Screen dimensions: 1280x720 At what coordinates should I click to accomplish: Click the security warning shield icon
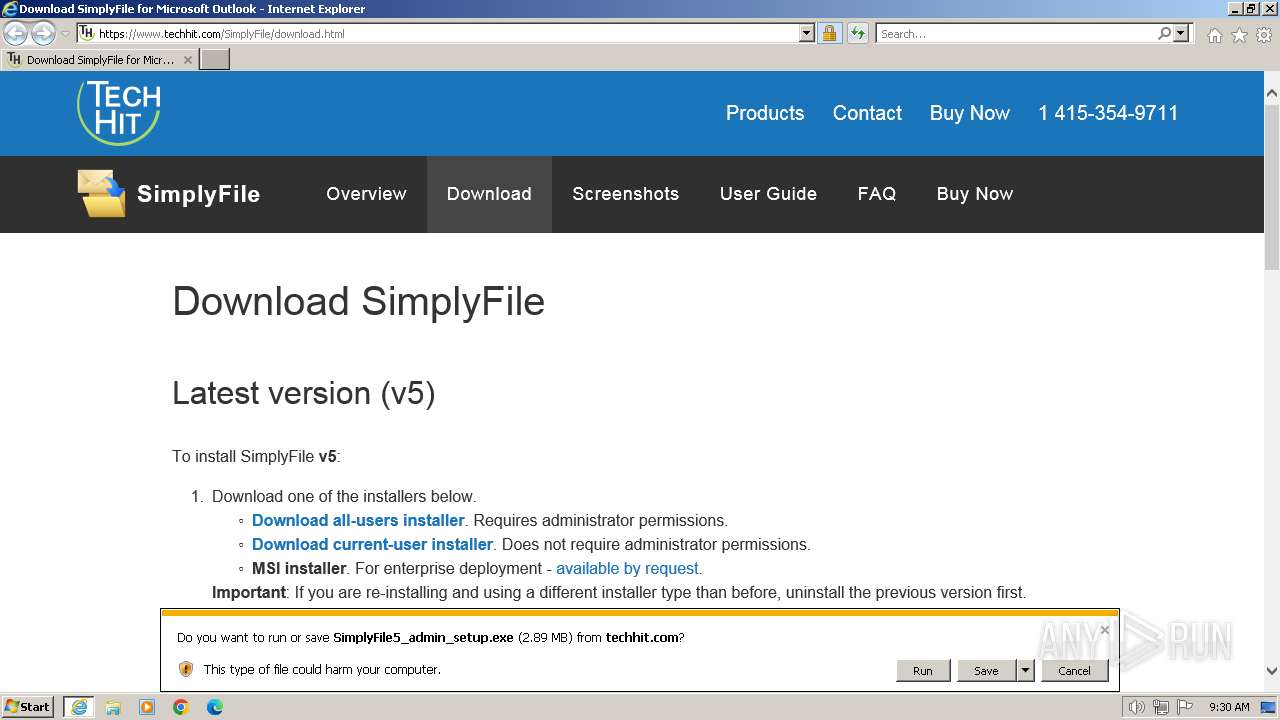tap(185, 669)
